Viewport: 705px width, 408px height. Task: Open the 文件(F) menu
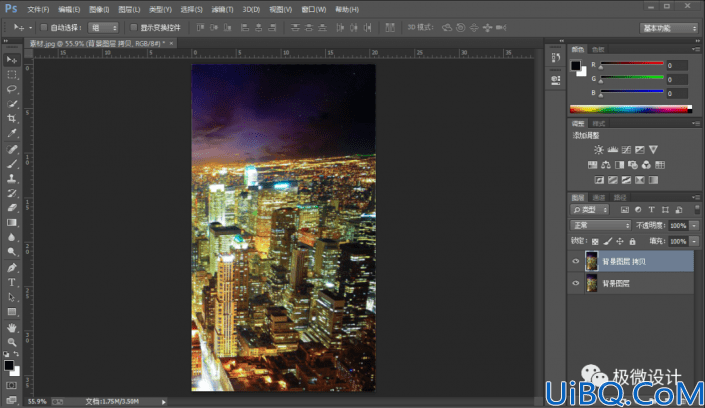(x=38, y=9)
